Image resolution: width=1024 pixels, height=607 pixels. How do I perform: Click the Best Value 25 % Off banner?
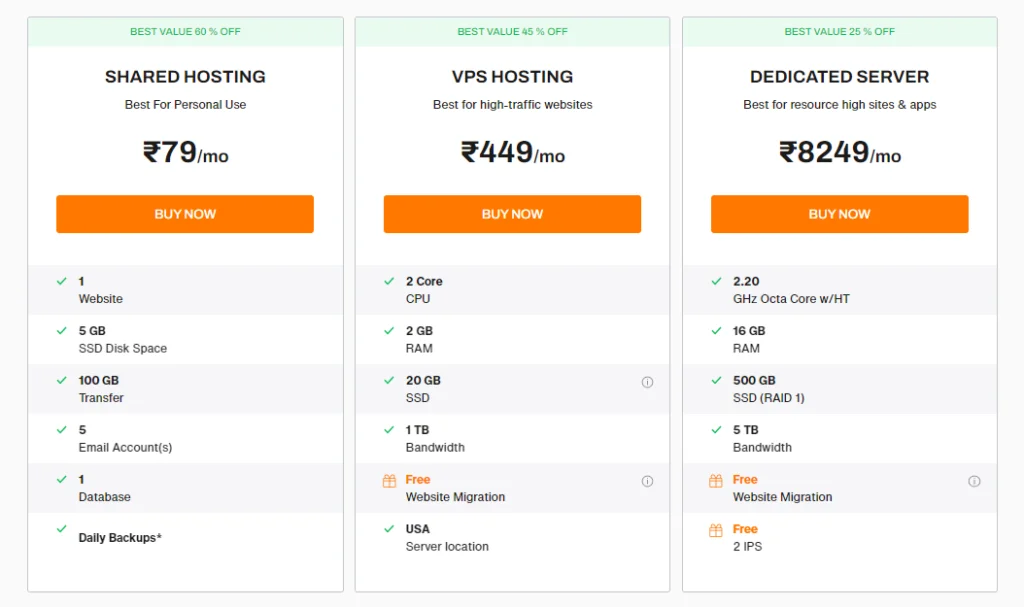pyautogui.click(x=840, y=31)
